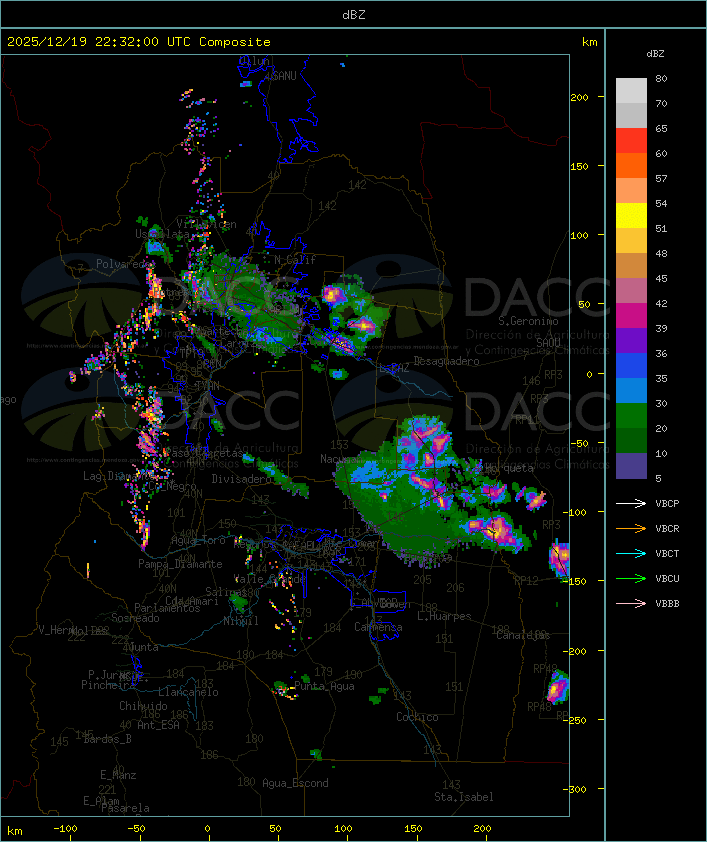Click the 150 km mark on bottom axis

[413, 829]
